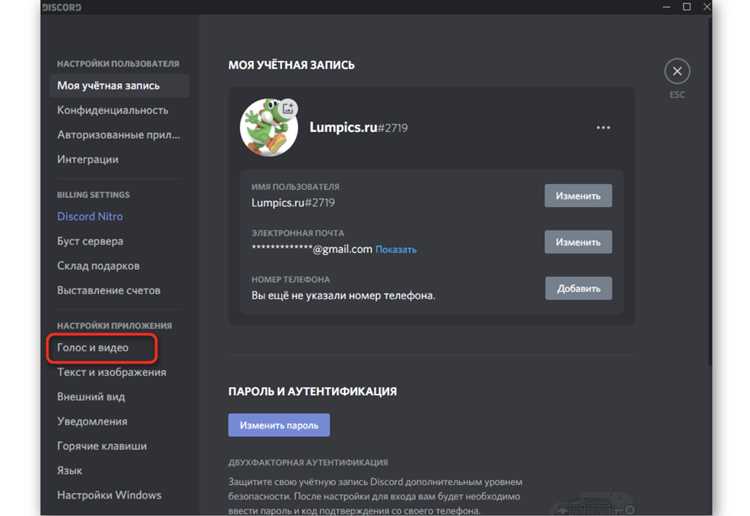
Task: Open the three-dots account options menu
Action: pos(603,128)
